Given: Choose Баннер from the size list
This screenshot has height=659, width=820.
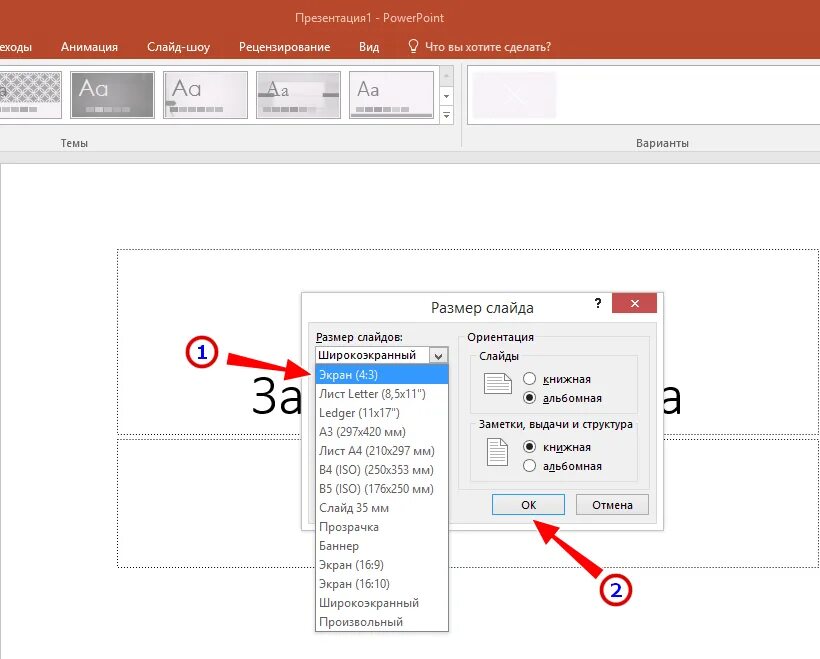Looking at the screenshot, I should [382, 546].
